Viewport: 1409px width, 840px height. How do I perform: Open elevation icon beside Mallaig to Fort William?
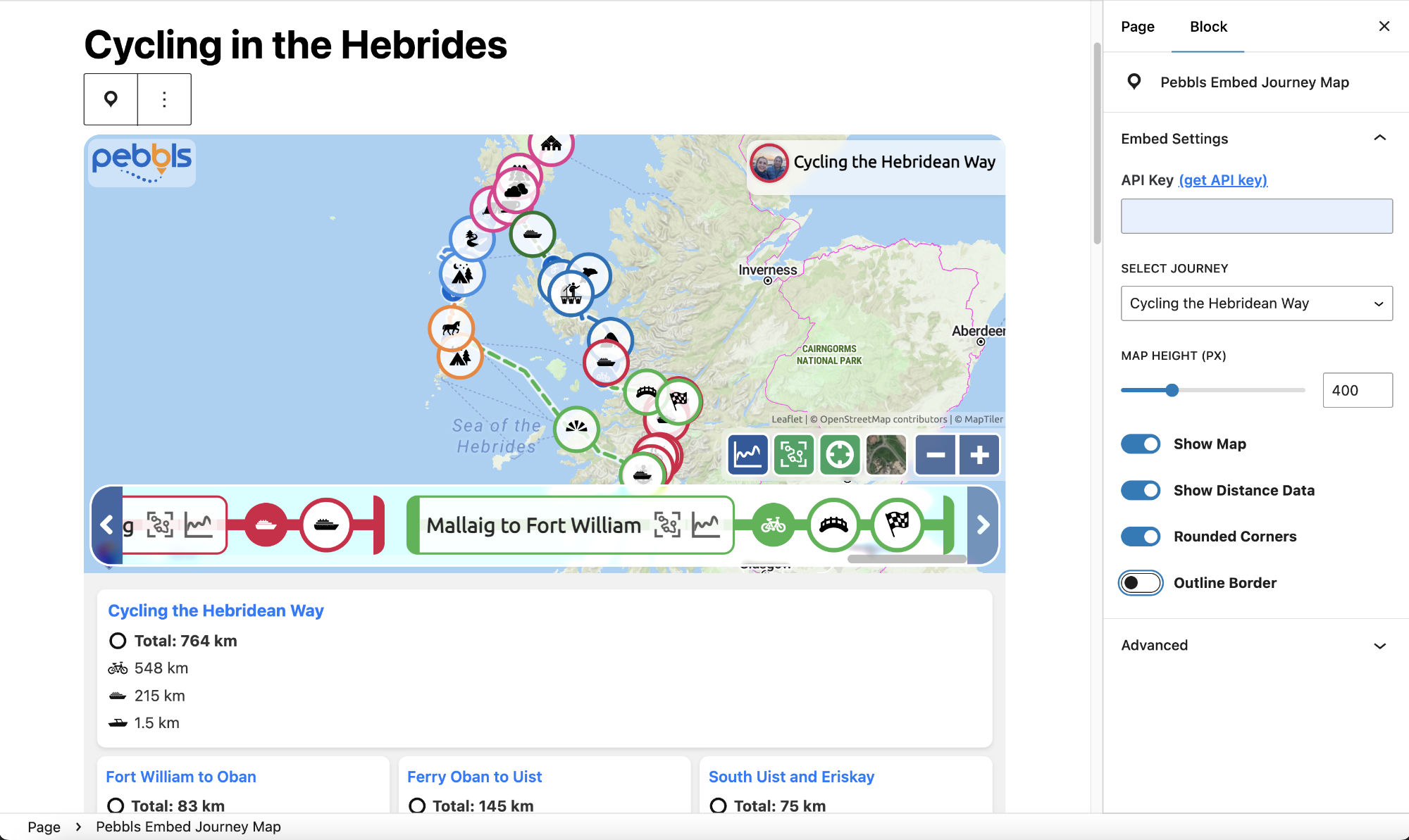pos(705,525)
